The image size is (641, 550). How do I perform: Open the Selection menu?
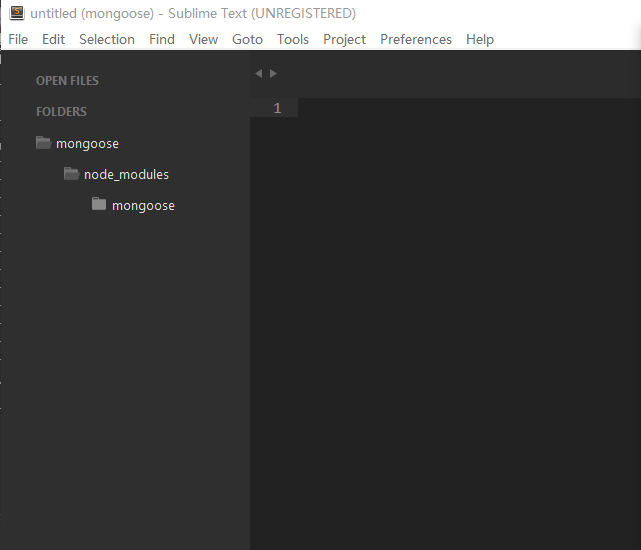pyautogui.click(x=107, y=39)
